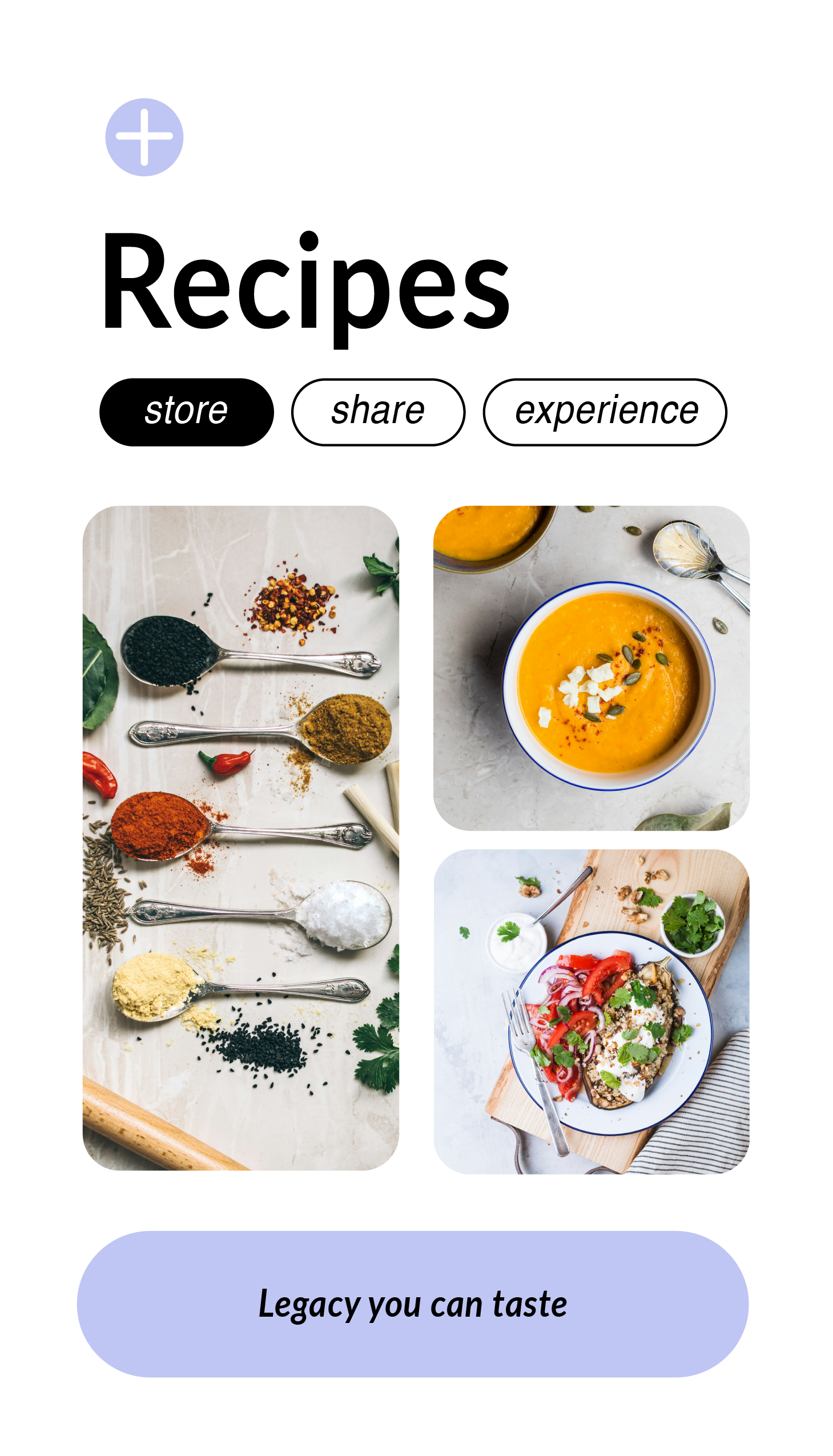Select the store filter pill
833x1456 pixels.
[187, 412]
